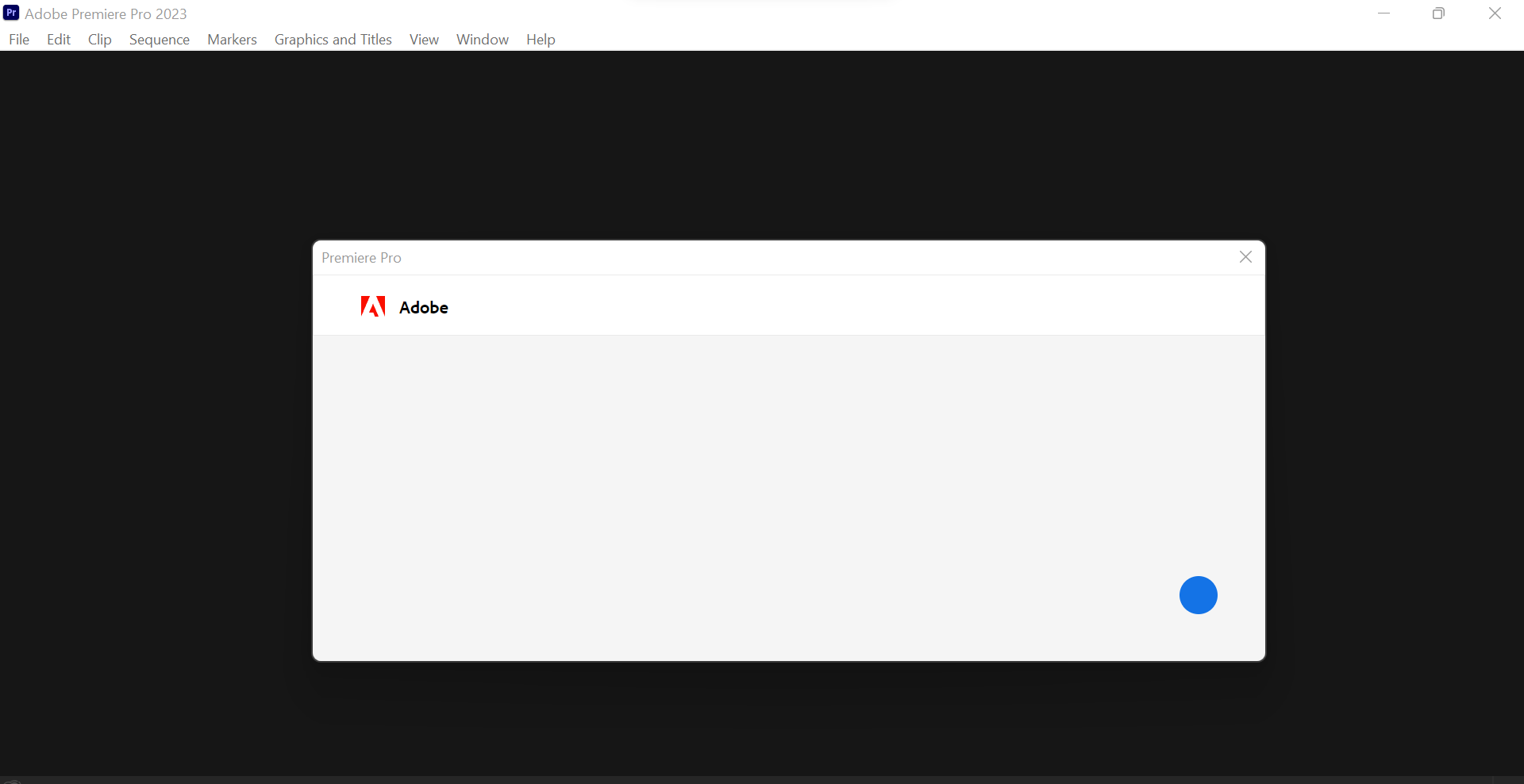Open the Window menu
Image resolution: width=1524 pixels, height=784 pixels.
482,40
